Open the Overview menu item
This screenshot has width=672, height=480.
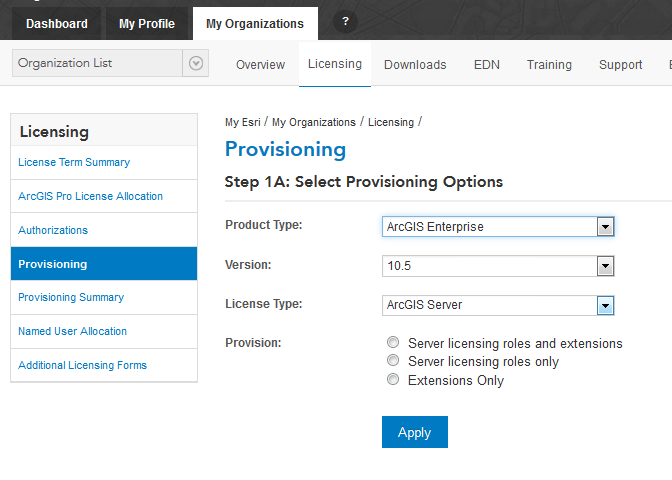coord(260,65)
